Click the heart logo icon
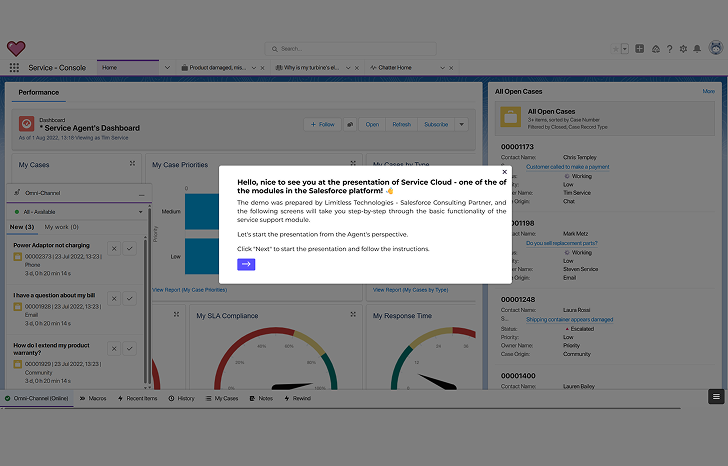Viewport: 728px width, 466px height. click(16, 48)
